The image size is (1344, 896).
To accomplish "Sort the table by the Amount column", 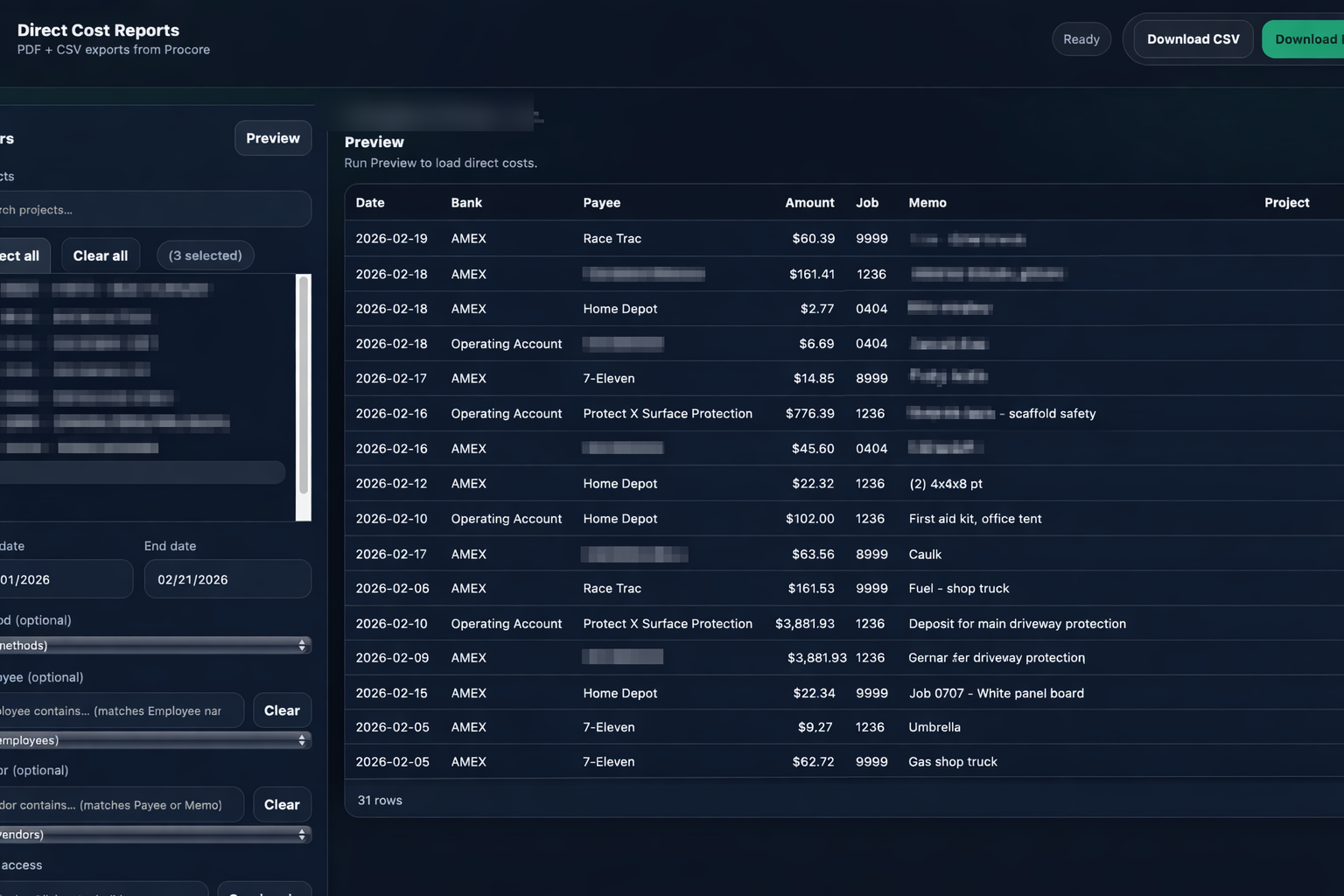I will [x=808, y=202].
